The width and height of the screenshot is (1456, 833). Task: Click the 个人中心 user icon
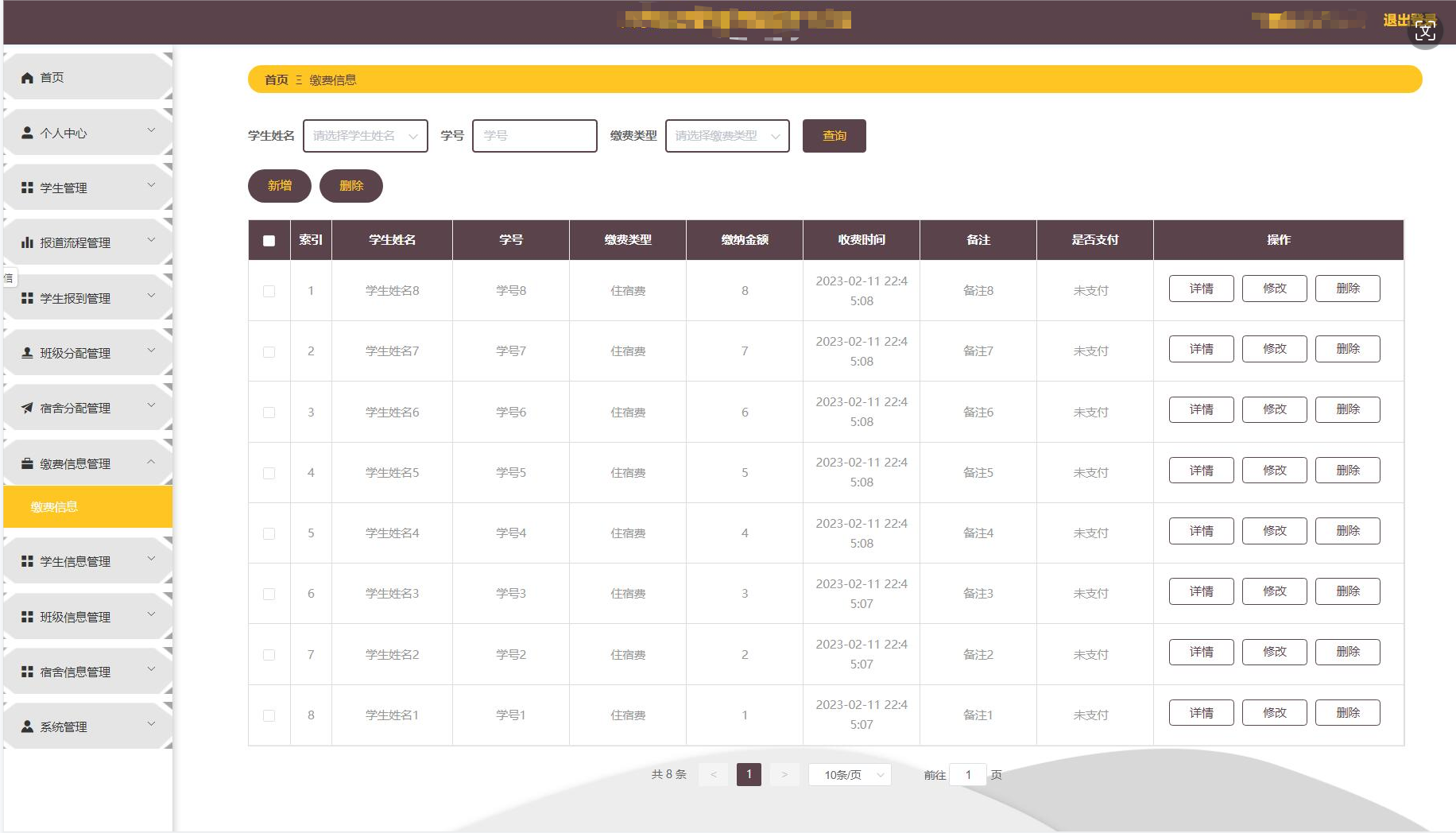(x=27, y=133)
